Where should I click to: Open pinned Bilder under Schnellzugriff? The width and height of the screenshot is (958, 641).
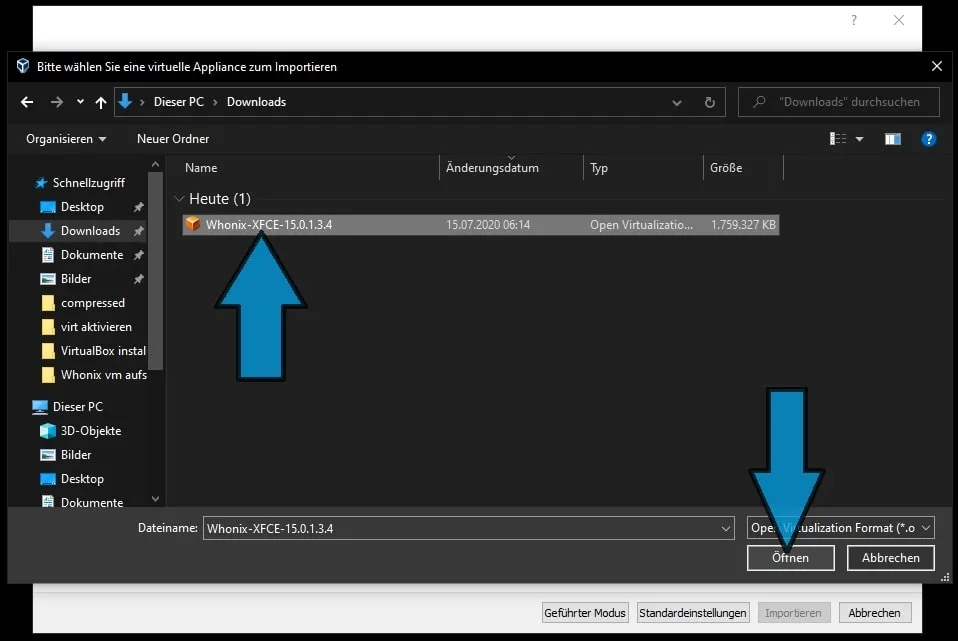click(76, 279)
